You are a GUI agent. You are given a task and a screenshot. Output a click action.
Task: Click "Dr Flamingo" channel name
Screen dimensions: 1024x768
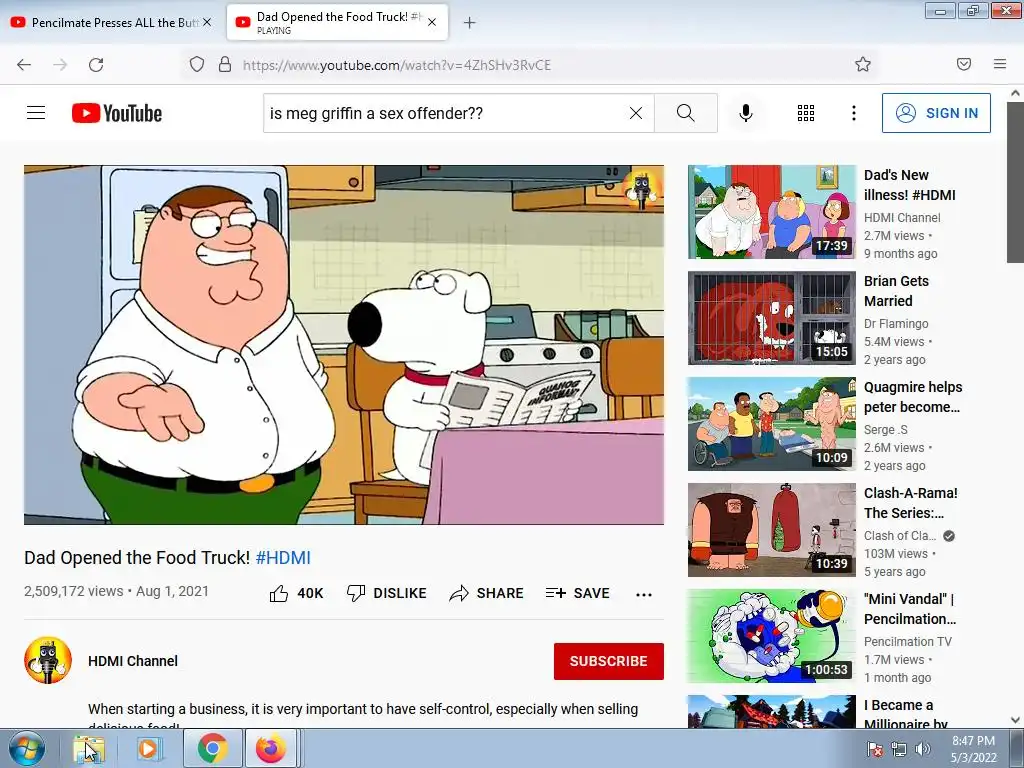pyautogui.click(x=896, y=323)
